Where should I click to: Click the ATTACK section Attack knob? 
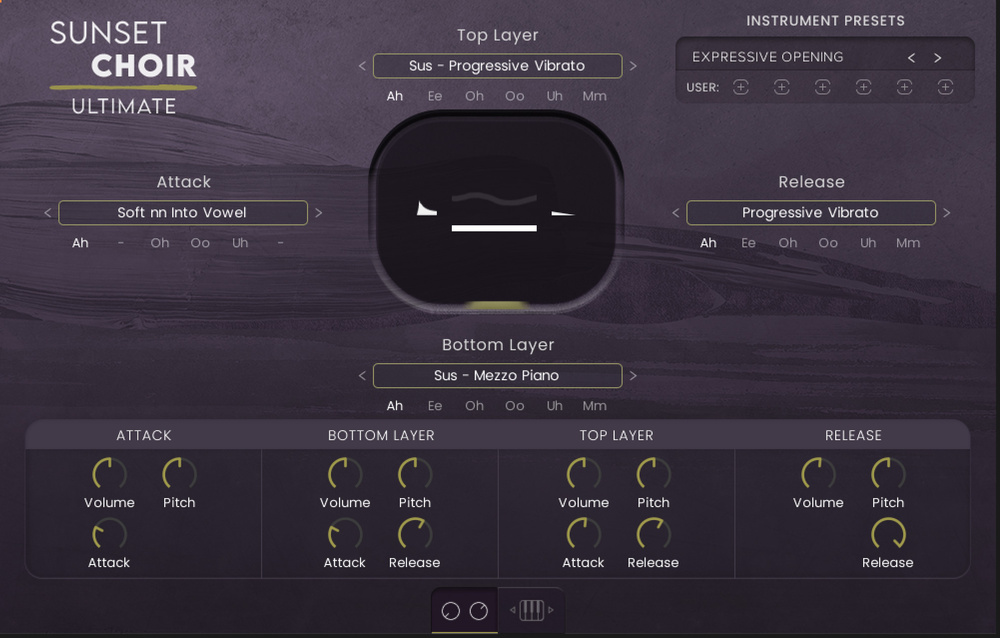click(x=109, y=535)
